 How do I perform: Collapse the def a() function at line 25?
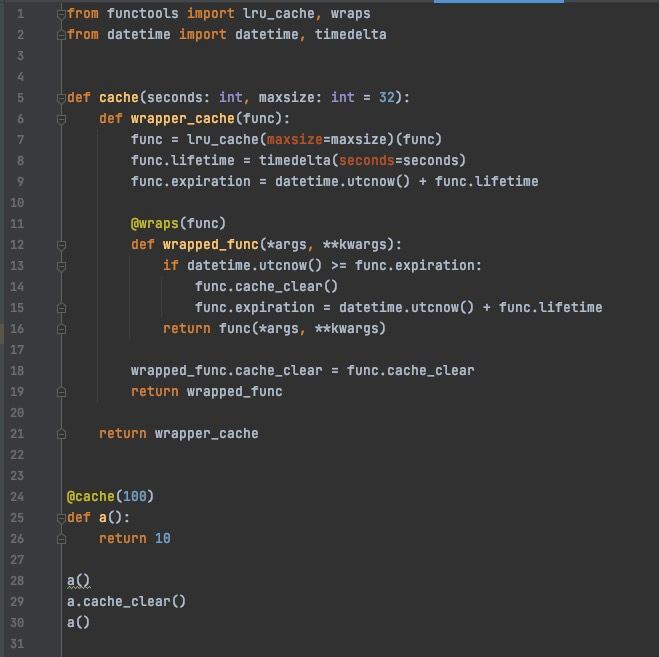61,518
